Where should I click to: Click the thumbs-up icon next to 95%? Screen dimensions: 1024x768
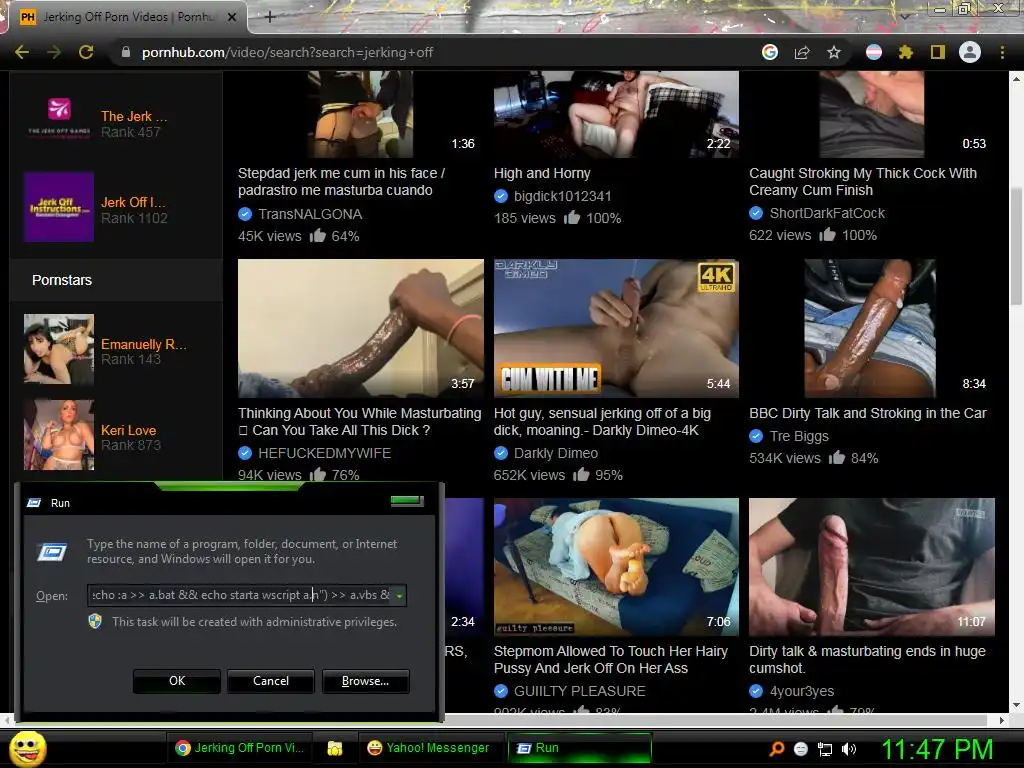pos(581,474)
